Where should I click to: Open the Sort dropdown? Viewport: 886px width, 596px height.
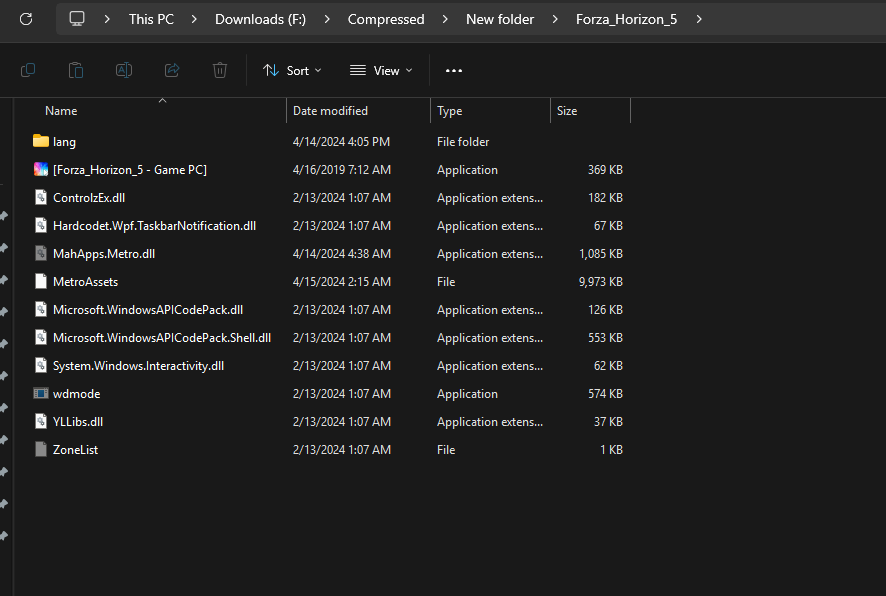coord(292,71)
